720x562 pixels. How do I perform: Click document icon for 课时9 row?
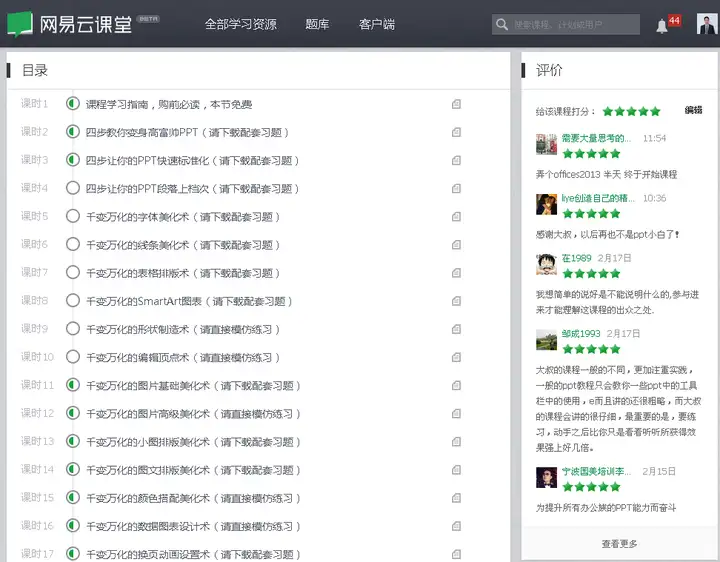point(456,329)
